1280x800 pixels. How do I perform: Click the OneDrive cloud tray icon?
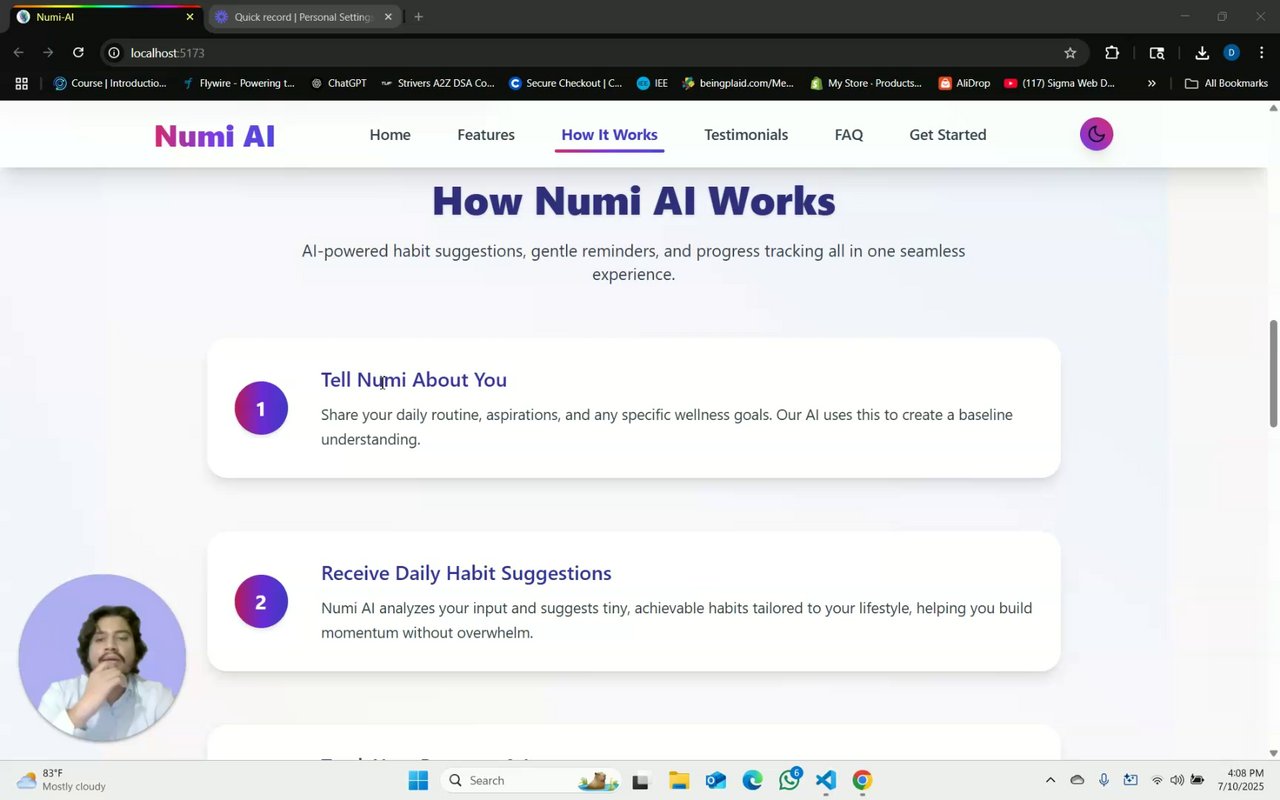coord(1077,780)
